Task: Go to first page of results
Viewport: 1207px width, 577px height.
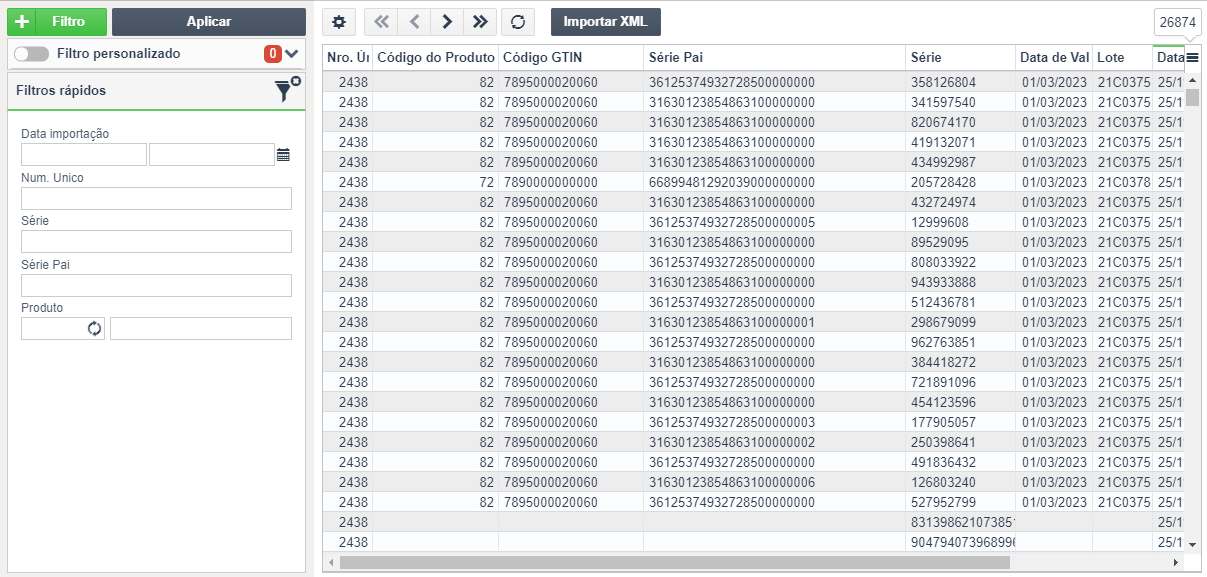Action: point(381,22)
